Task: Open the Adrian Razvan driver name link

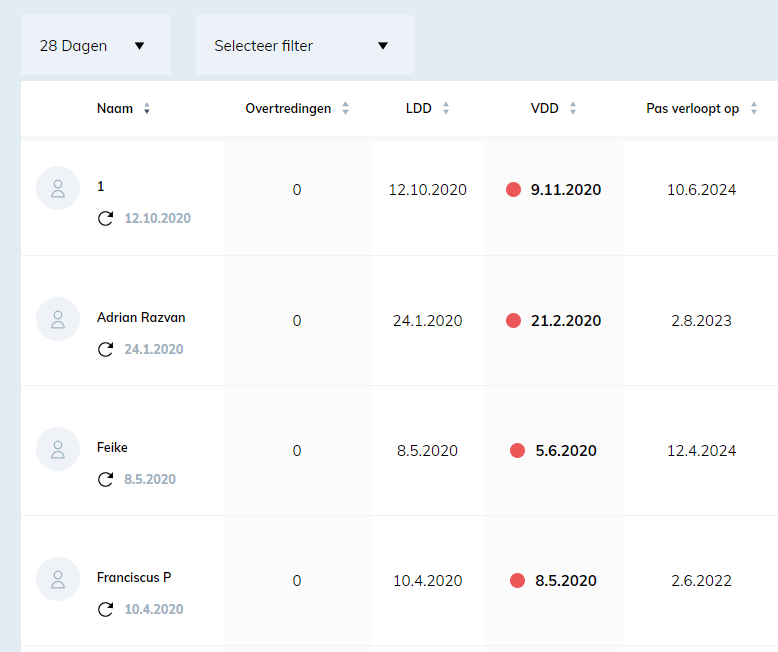Action: (141, 317)
